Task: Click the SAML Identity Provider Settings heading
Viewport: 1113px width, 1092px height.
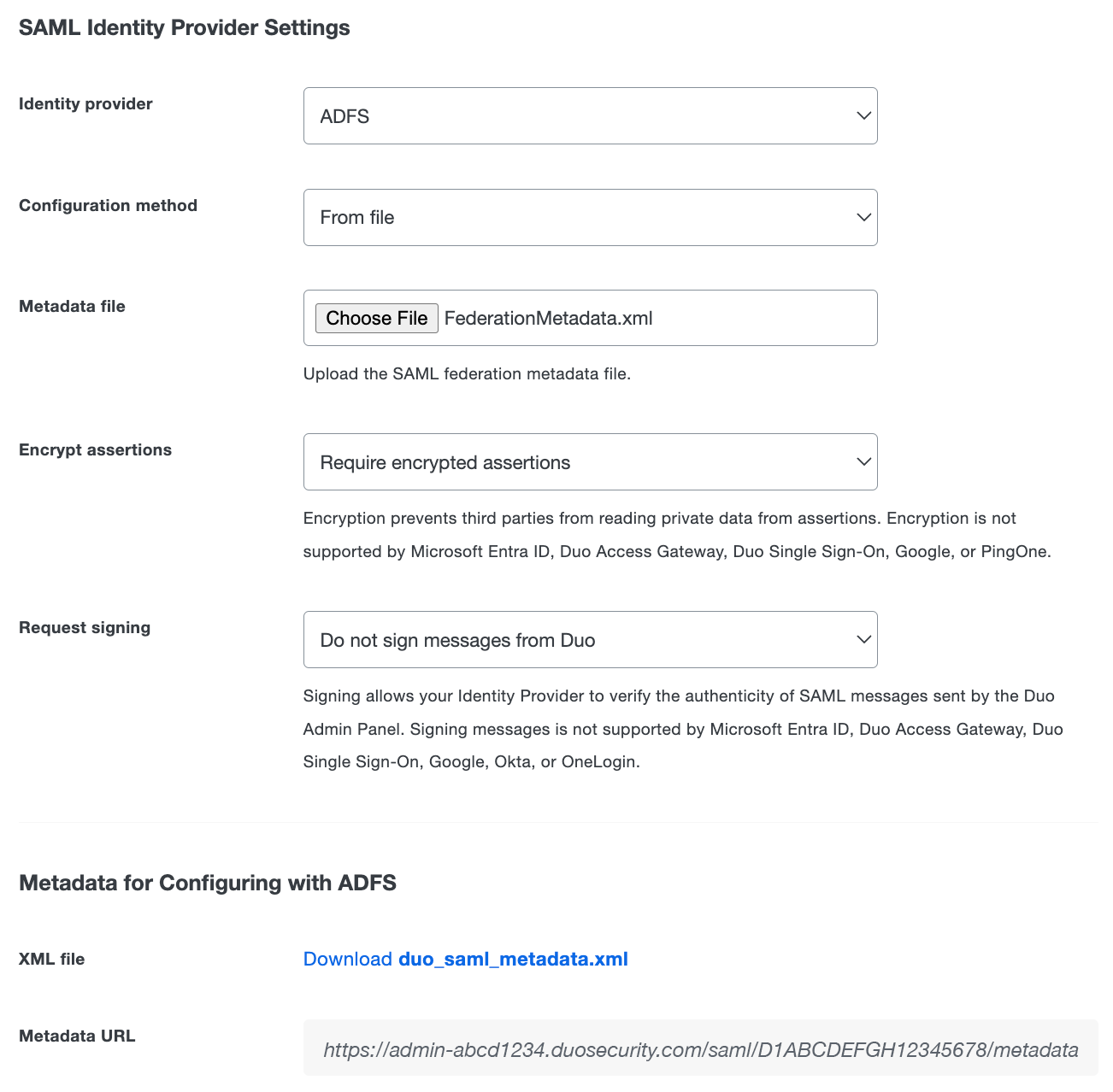Action: (184, 26)
